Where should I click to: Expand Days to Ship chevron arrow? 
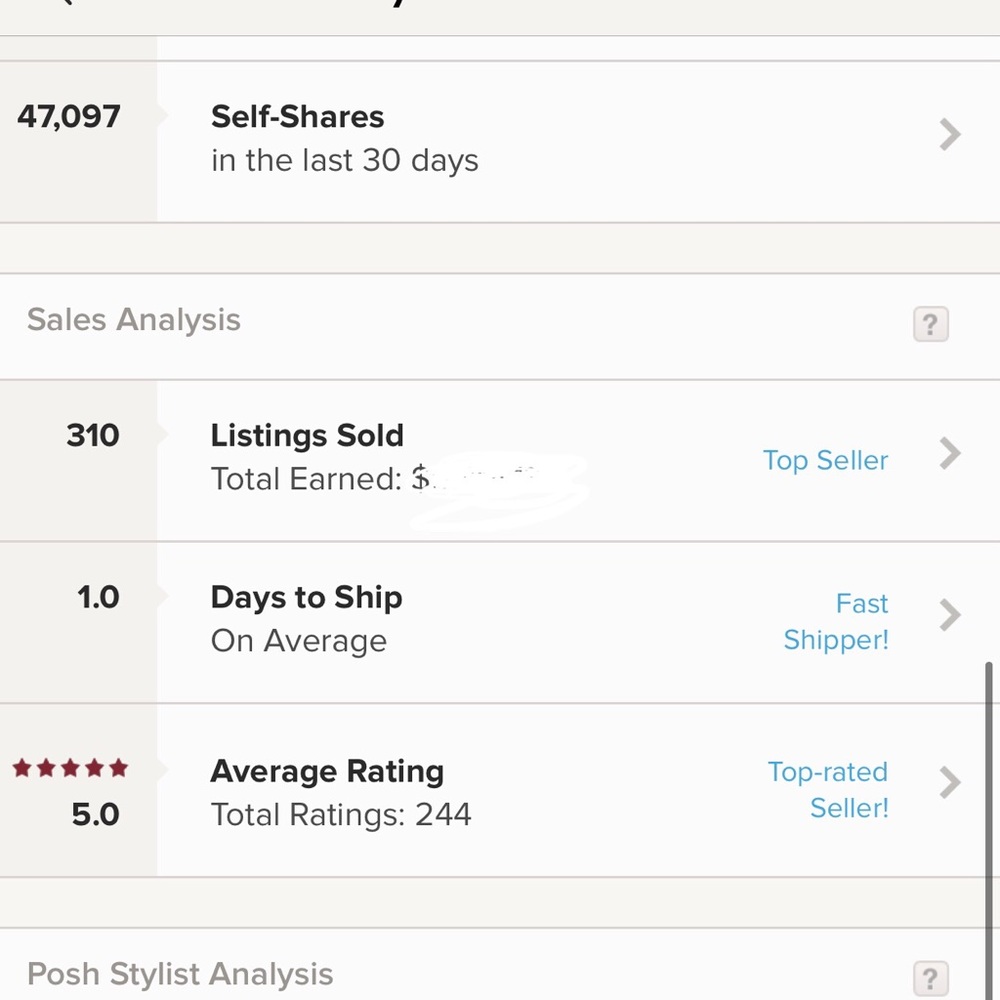(950, 614)
